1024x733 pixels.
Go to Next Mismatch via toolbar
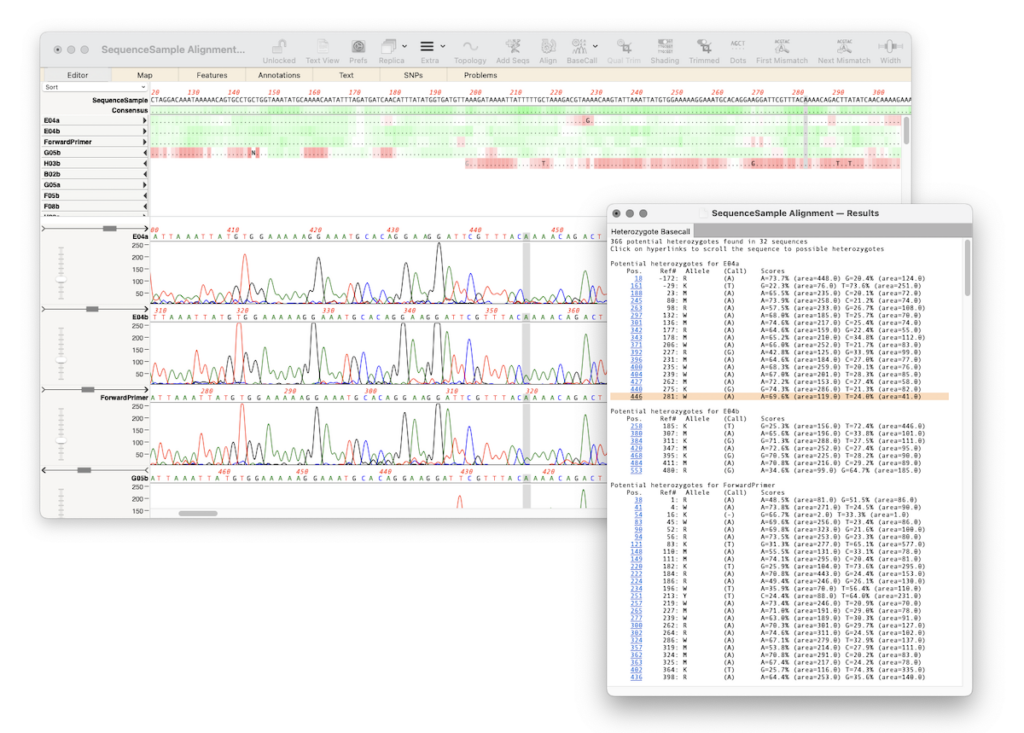(844, 46)
